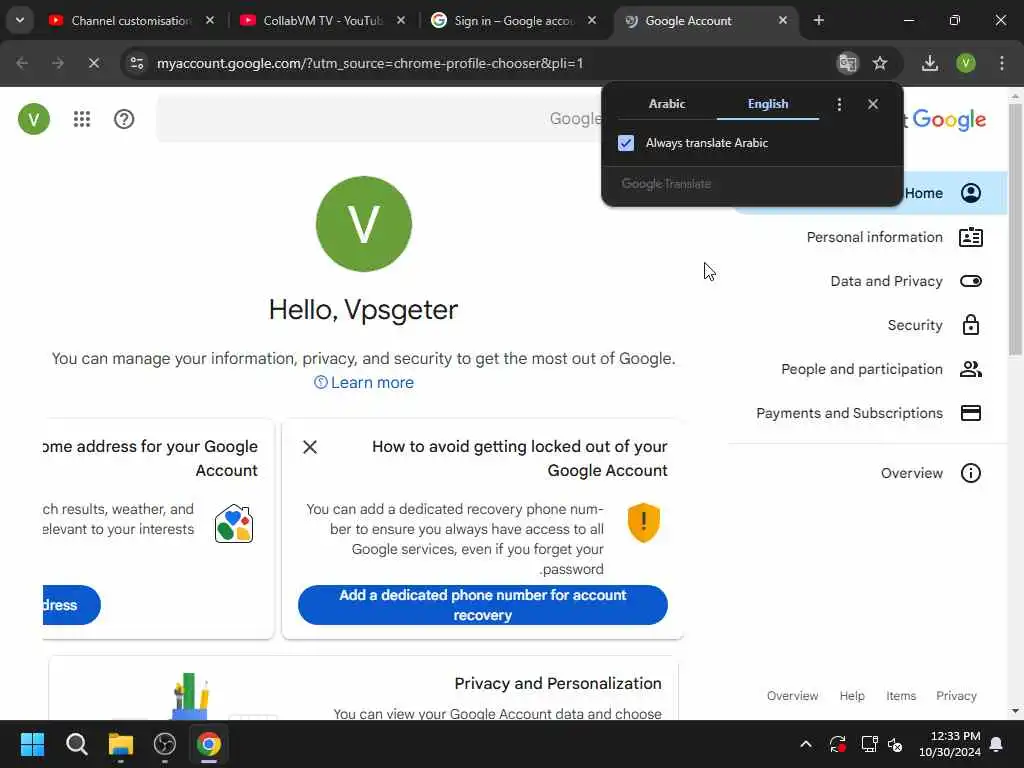Viewport: 1024px width, 768px height.
Task: Open Windows taskbar search
Action: click(x=76, y=744)
